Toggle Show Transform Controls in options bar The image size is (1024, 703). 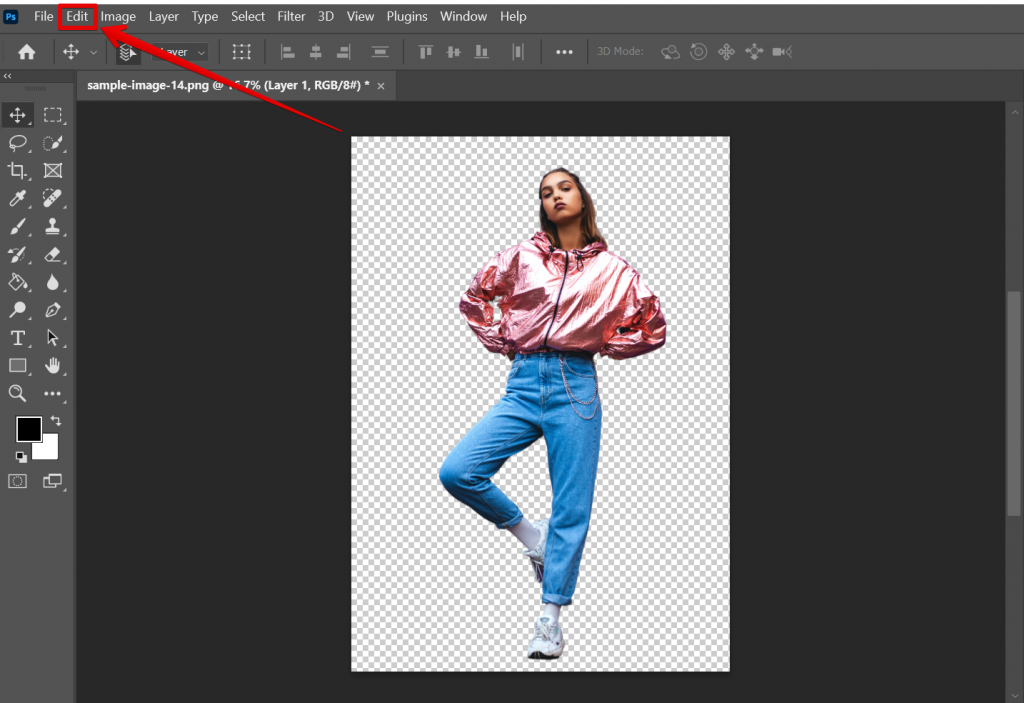(242, 51)
